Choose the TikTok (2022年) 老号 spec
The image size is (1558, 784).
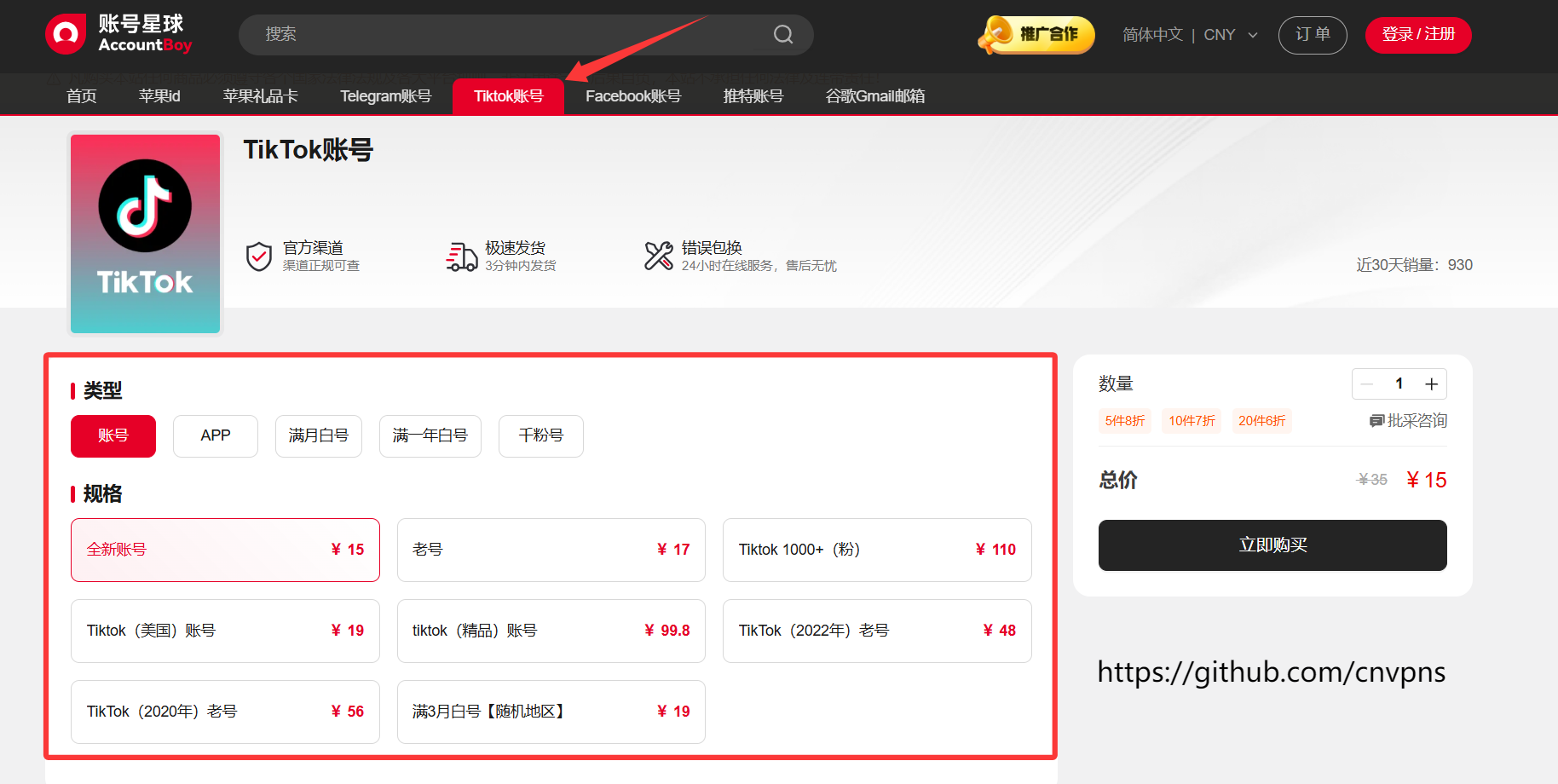point(877,631)
